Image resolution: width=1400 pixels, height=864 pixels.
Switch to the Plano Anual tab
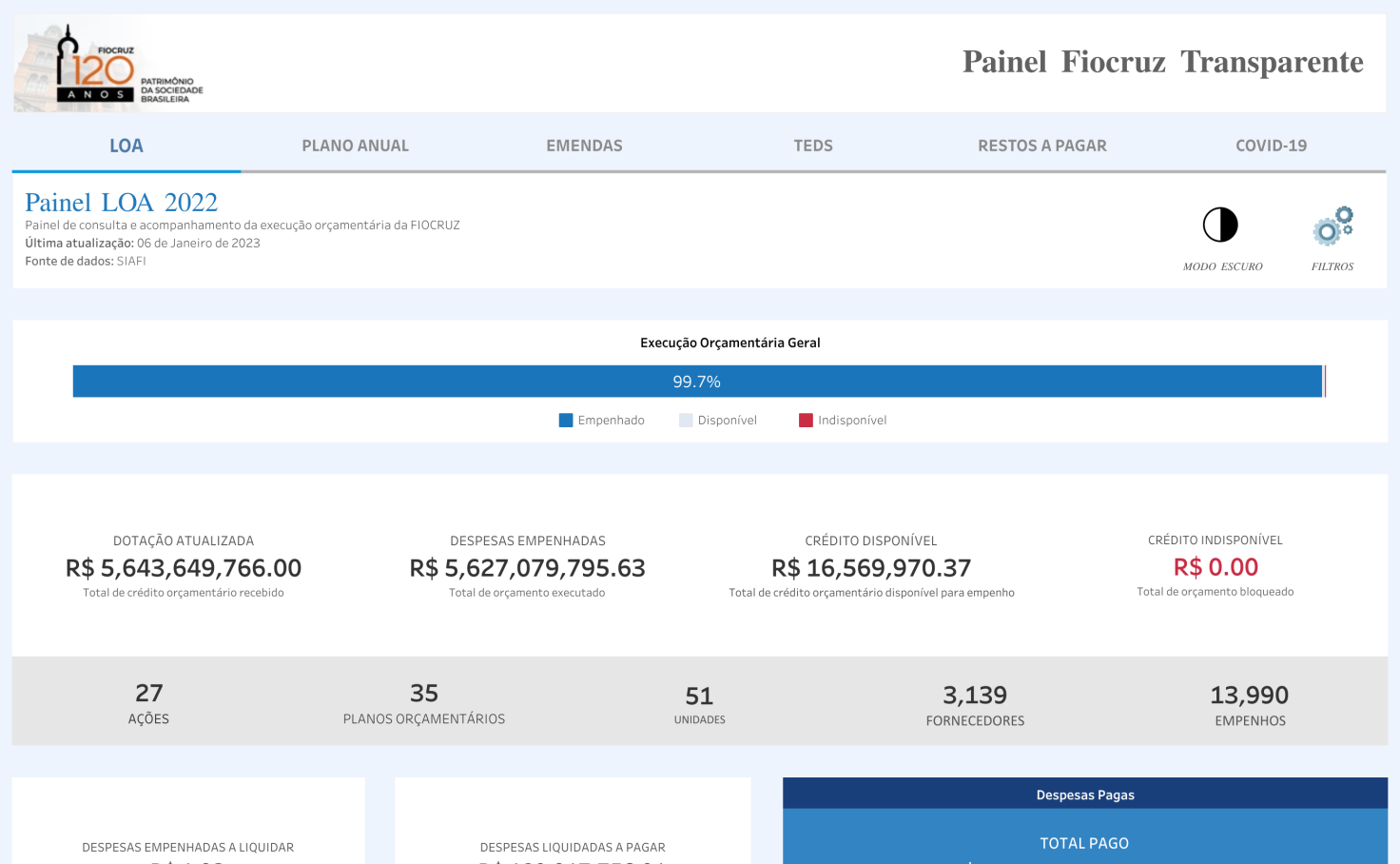point(355,146)
